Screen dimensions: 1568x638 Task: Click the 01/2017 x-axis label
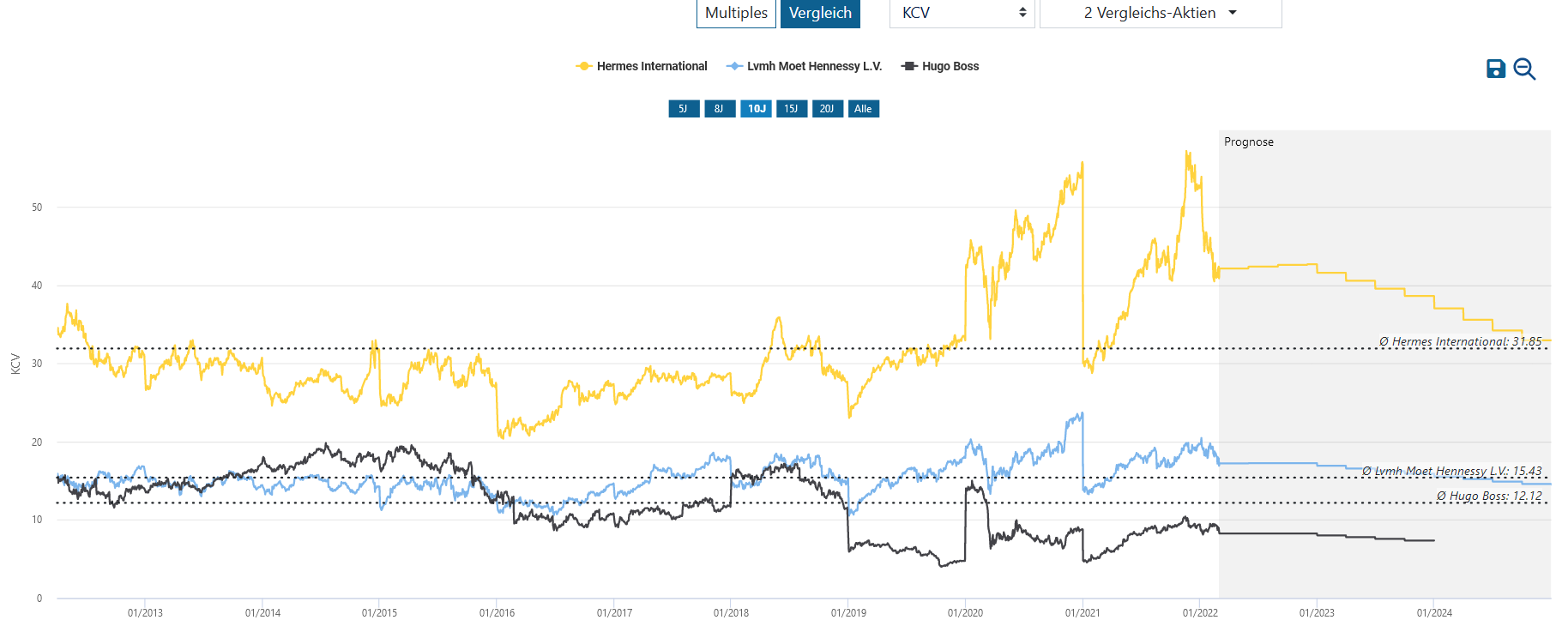pyautogui.click(x=614, y=613)
